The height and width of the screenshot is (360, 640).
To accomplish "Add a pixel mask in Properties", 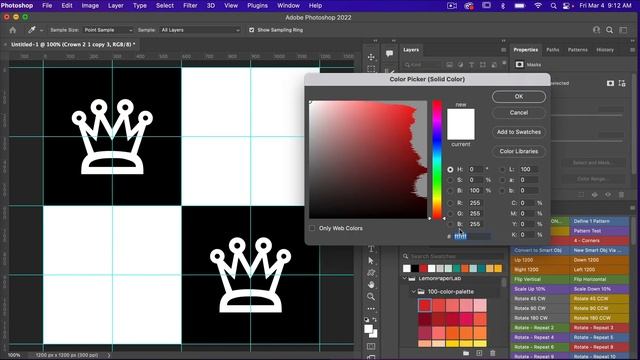I will [610, 83].
